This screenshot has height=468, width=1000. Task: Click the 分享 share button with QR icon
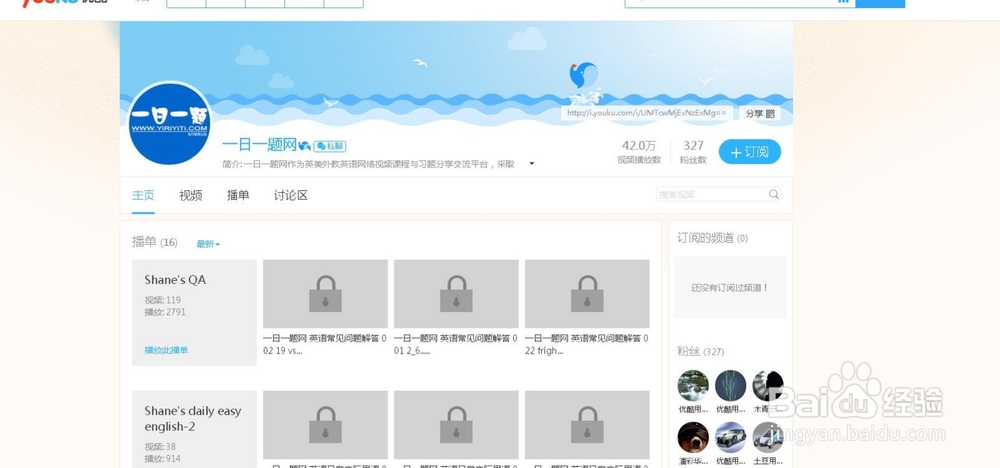pyautogui.click(x=760, y=113)
